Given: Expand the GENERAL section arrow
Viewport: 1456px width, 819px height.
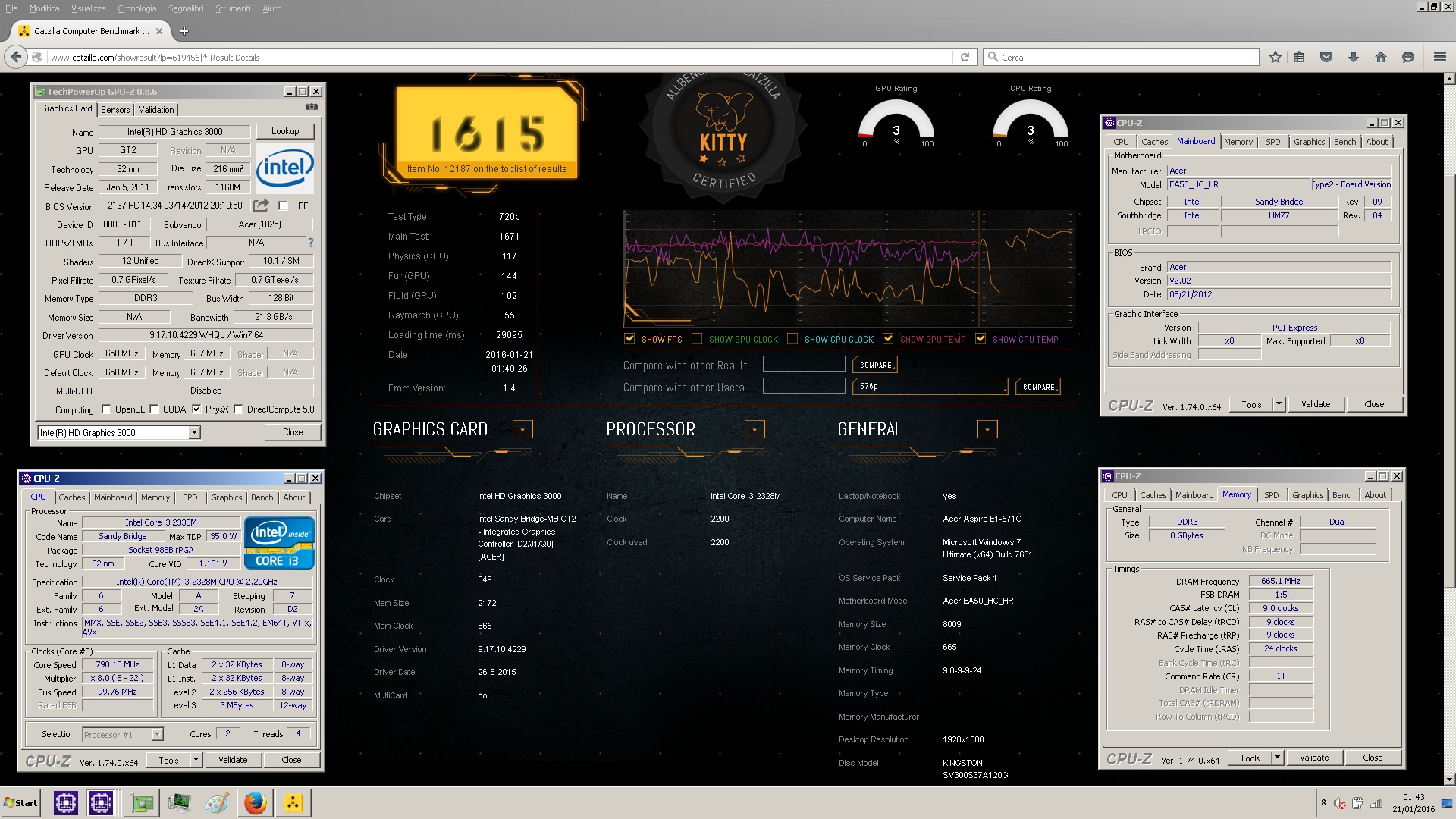Looking at the screenshot, I should click(987, 429).
